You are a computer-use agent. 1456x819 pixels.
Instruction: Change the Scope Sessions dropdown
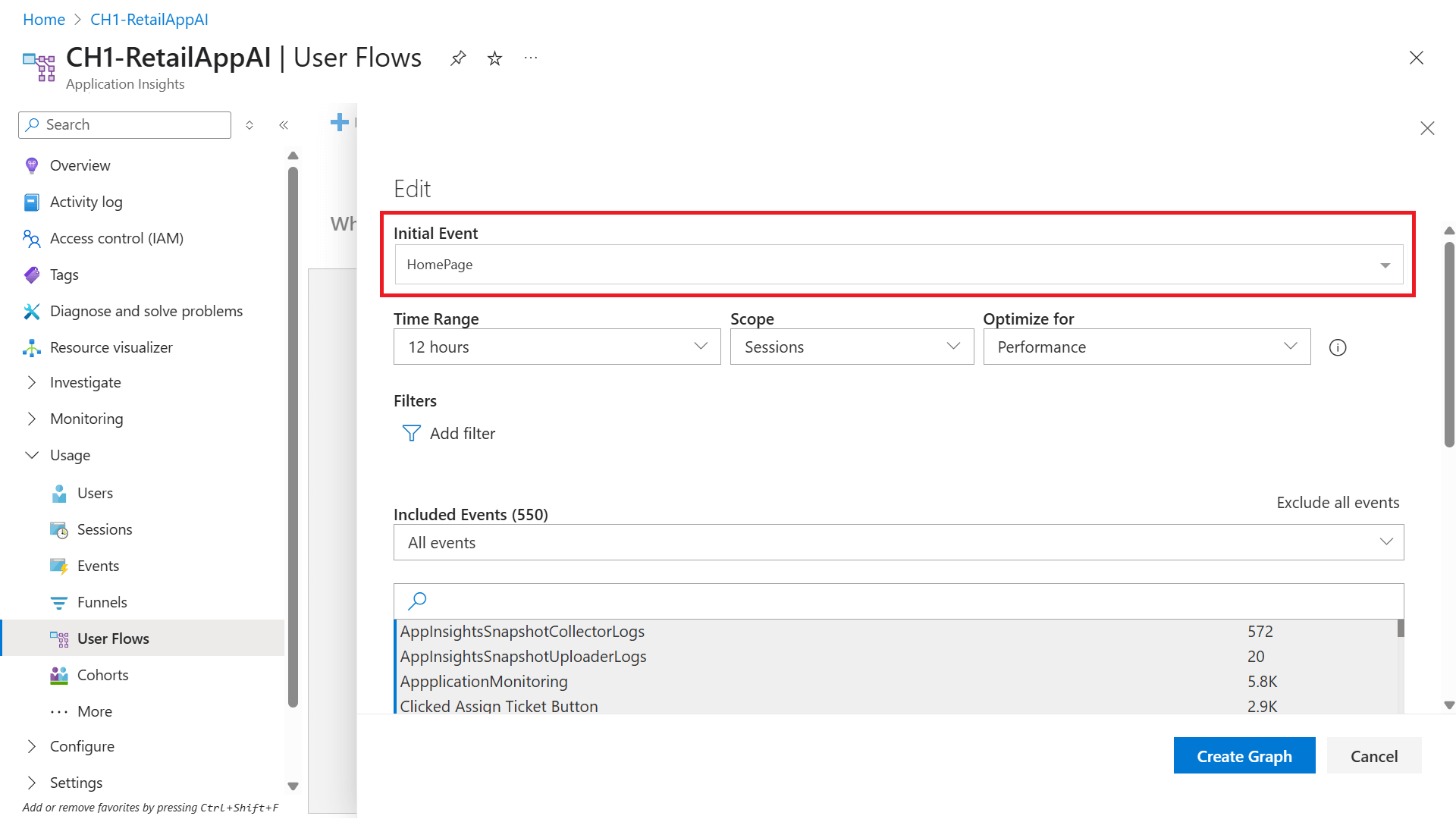(x=851, y=347)
